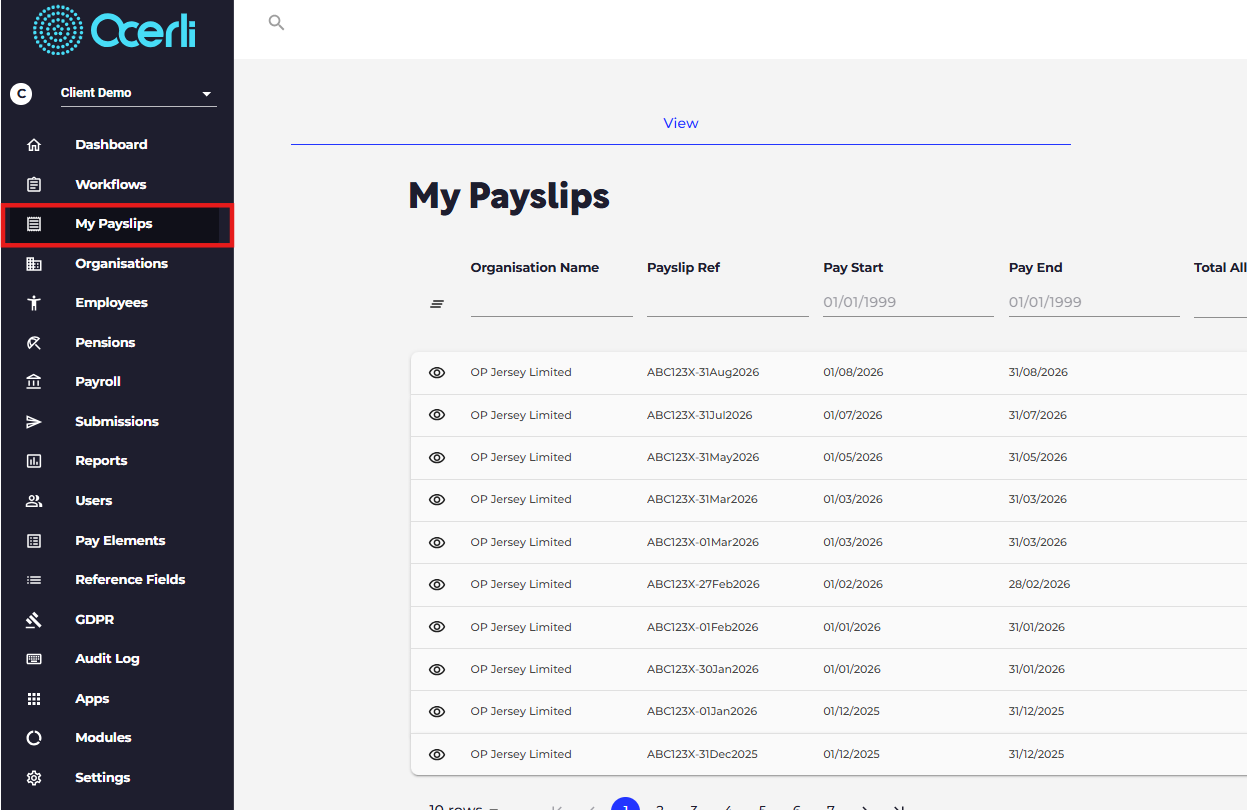Focus the Payslip Ref filter field
Viewport: 1247px width, 810px height.
[728, 302]
